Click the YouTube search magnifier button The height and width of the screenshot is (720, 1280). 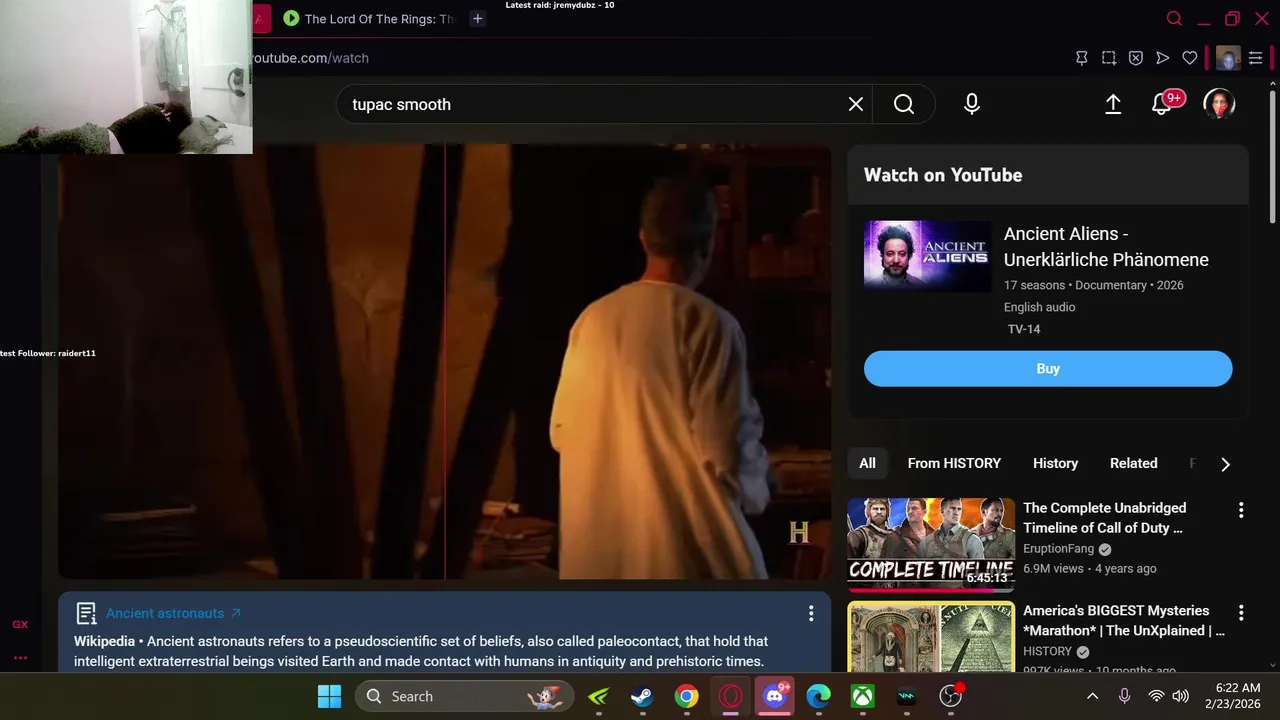click(x=904, y=104)
